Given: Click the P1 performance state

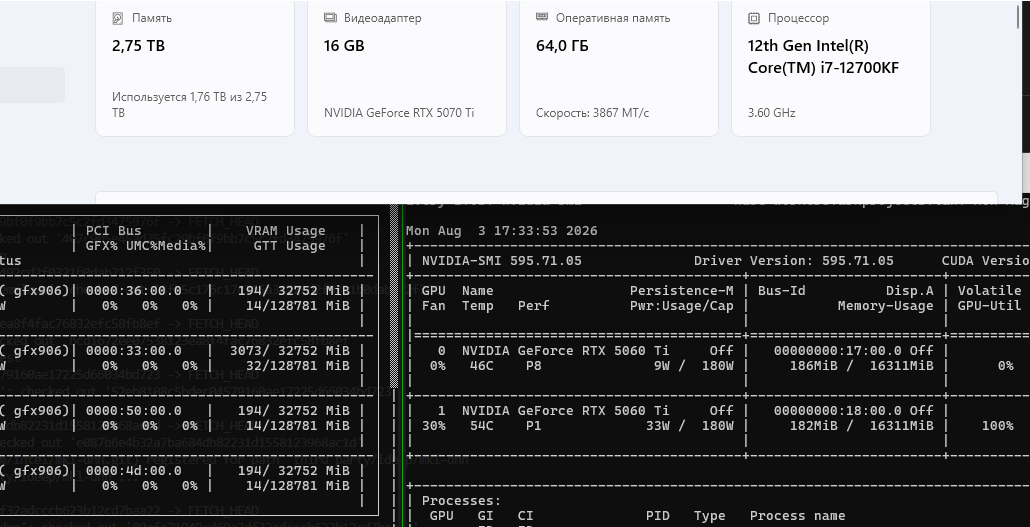Looking at the screenshot, I should [x=533, y=426].
